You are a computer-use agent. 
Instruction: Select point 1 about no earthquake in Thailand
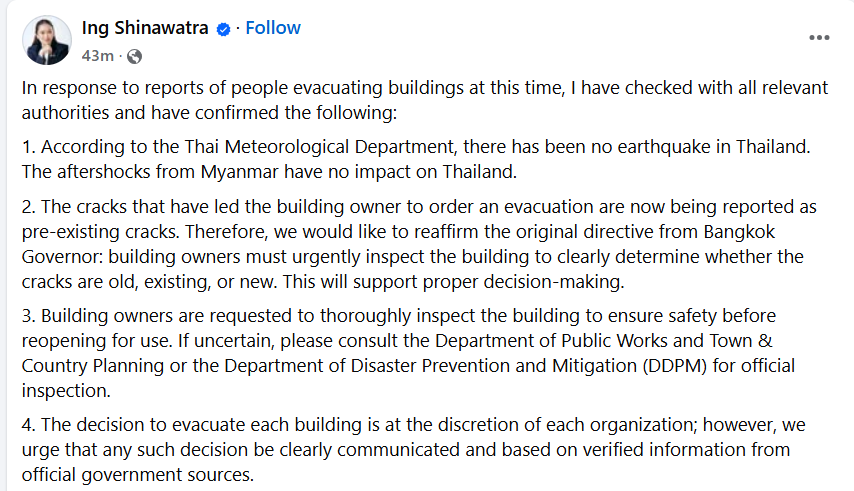click(x=416, y=159)
